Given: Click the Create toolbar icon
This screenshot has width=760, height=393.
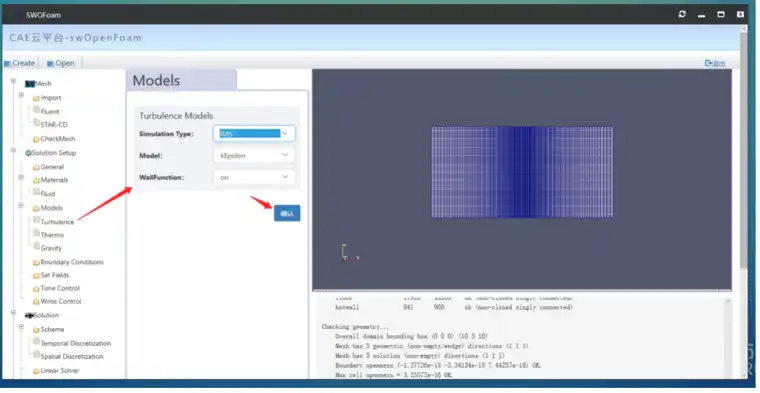Looking at the screenshot, I should pyautogui.click(x=7, y=63).
